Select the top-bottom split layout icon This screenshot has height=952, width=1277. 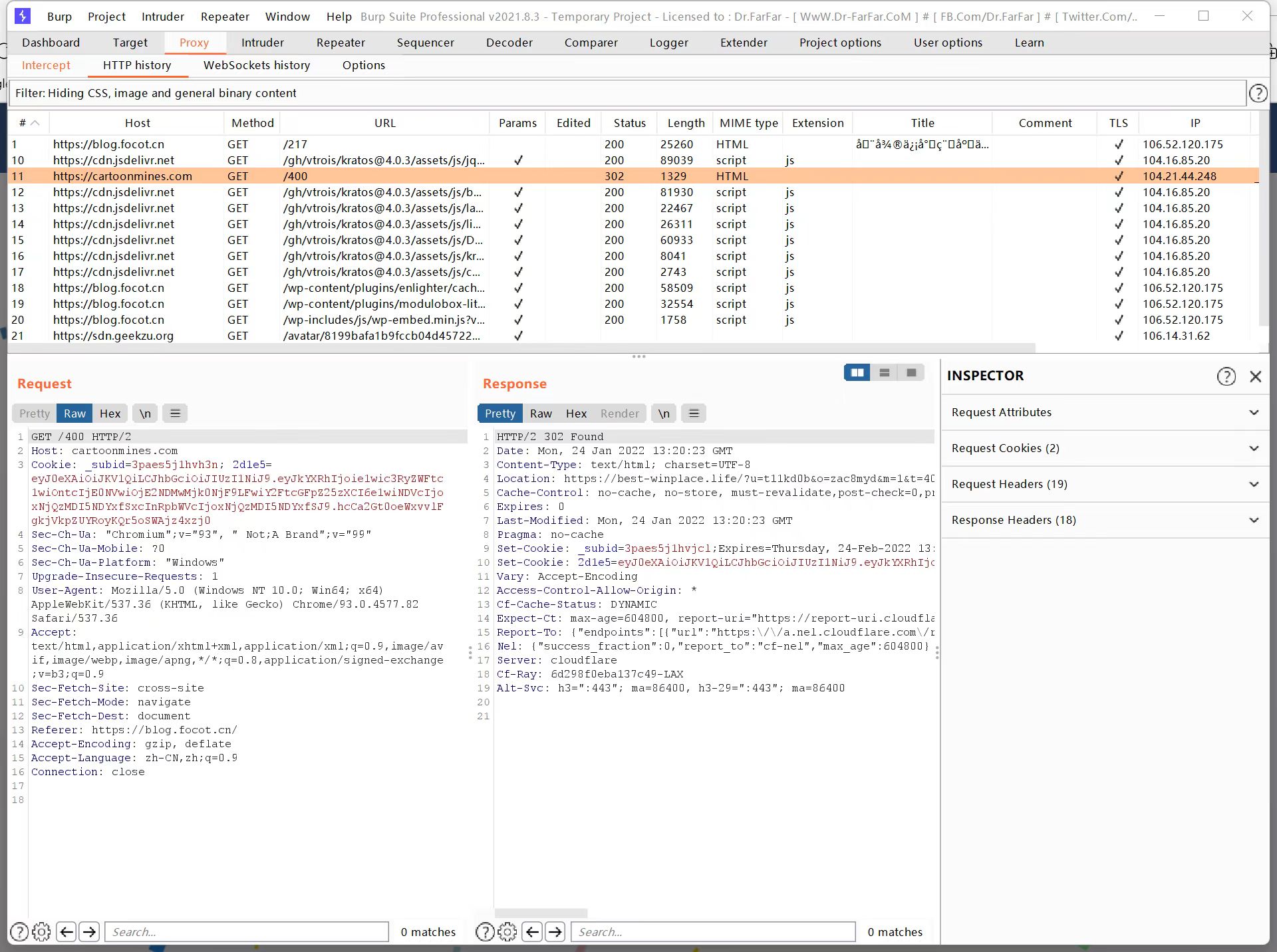point(885,373)
